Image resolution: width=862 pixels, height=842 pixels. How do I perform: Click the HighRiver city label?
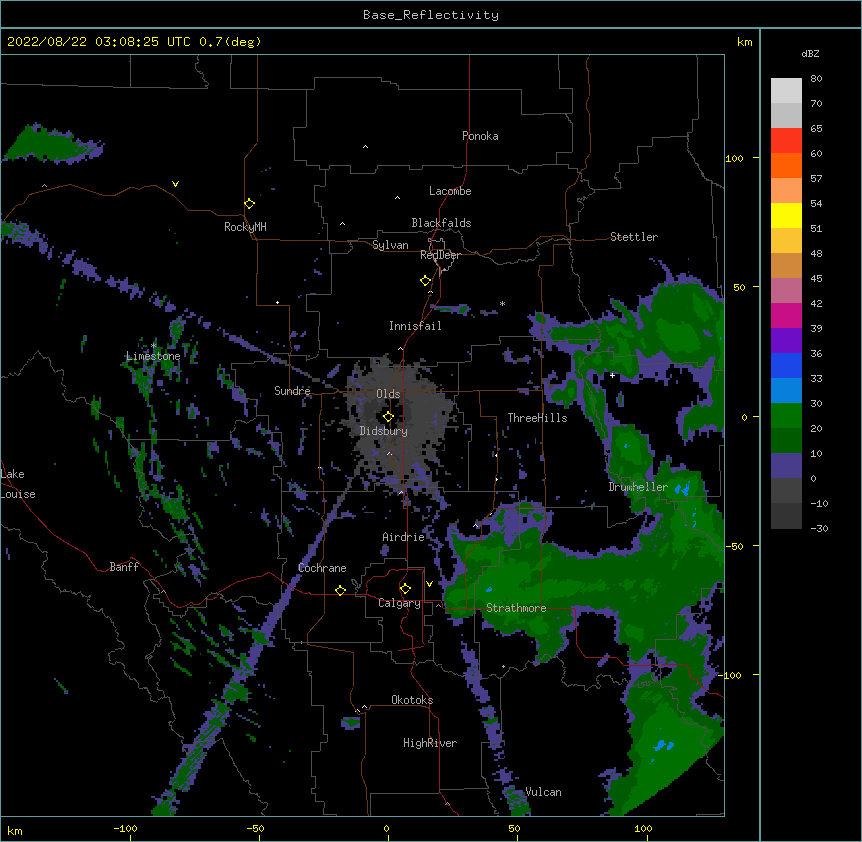coord(430,743)
